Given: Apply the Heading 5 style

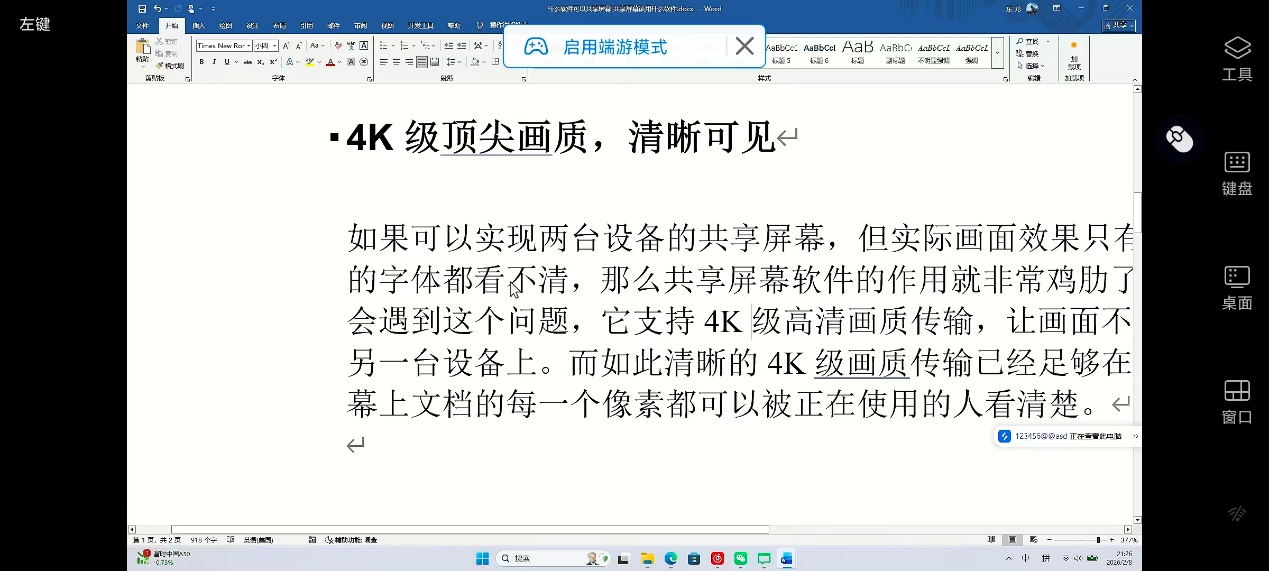Looking at the screenshot, I should coord(781,53).
